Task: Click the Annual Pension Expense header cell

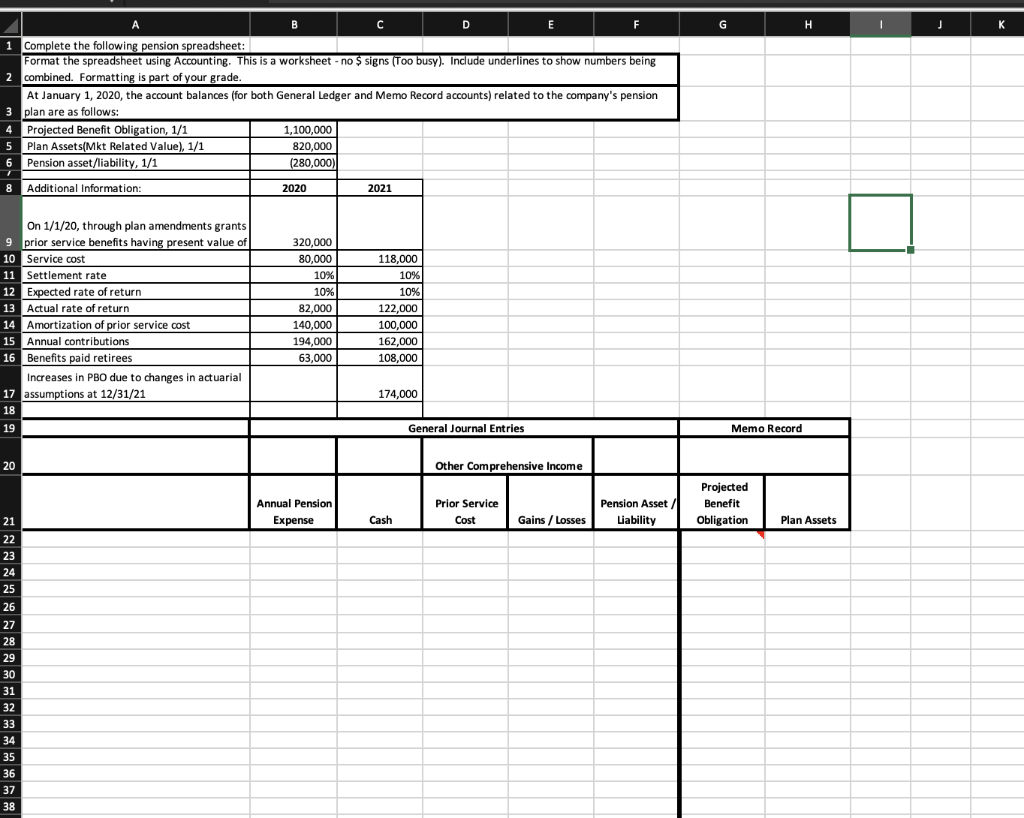Action: click(292, 506)
